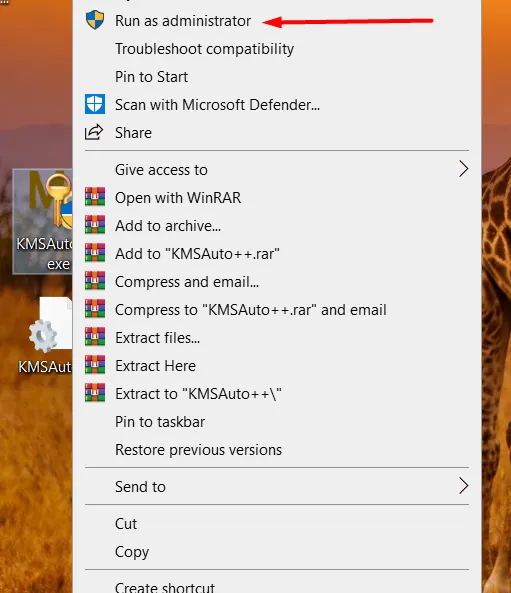Click WinRAR icon beside Open with WinRAR
The height and width of the screenshot is (593, 511).
(95, 197)
